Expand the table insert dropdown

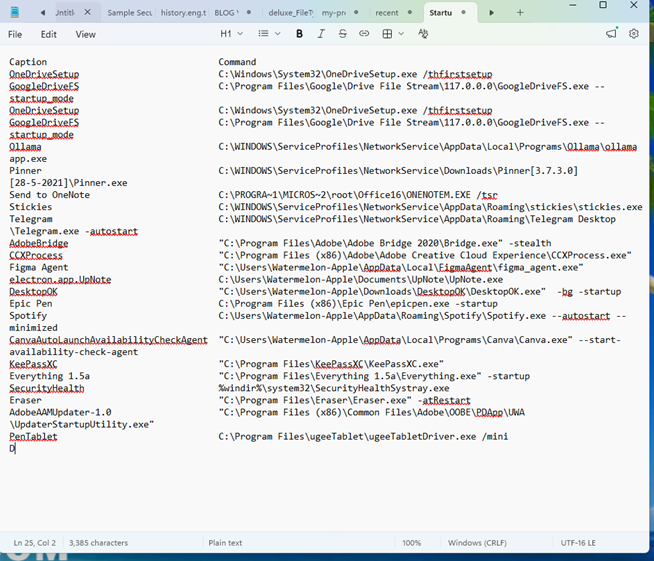tap(392, 34)
